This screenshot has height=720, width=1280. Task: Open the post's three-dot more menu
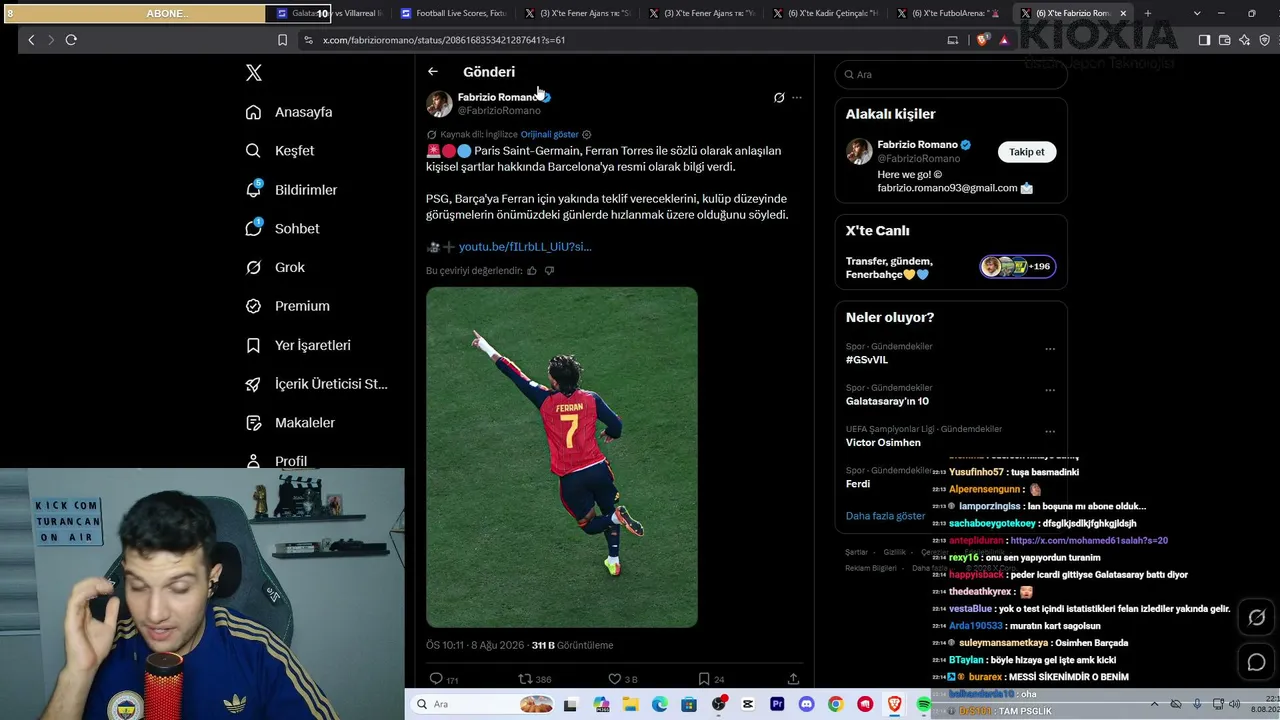pos(797,98)
